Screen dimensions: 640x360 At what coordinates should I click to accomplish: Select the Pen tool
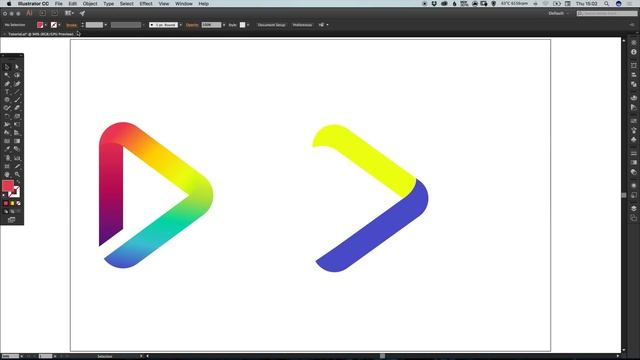[x=7, y=84]
